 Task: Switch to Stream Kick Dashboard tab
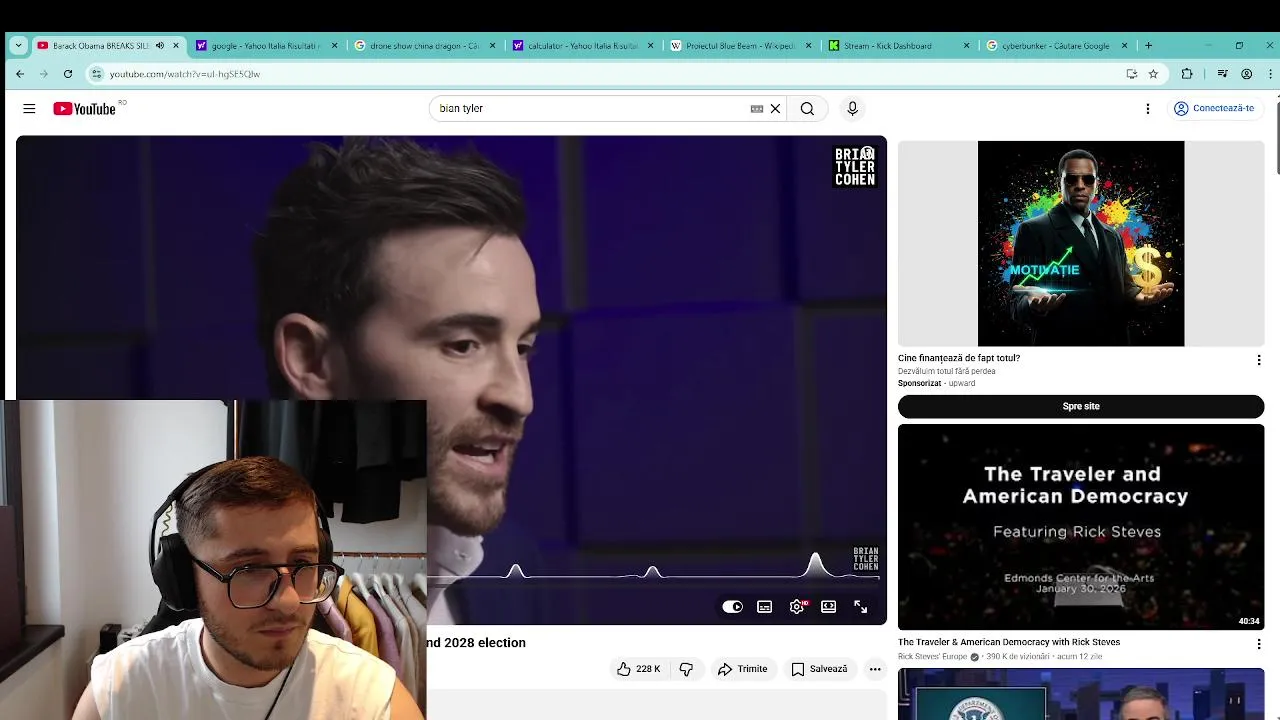point(899,45)
